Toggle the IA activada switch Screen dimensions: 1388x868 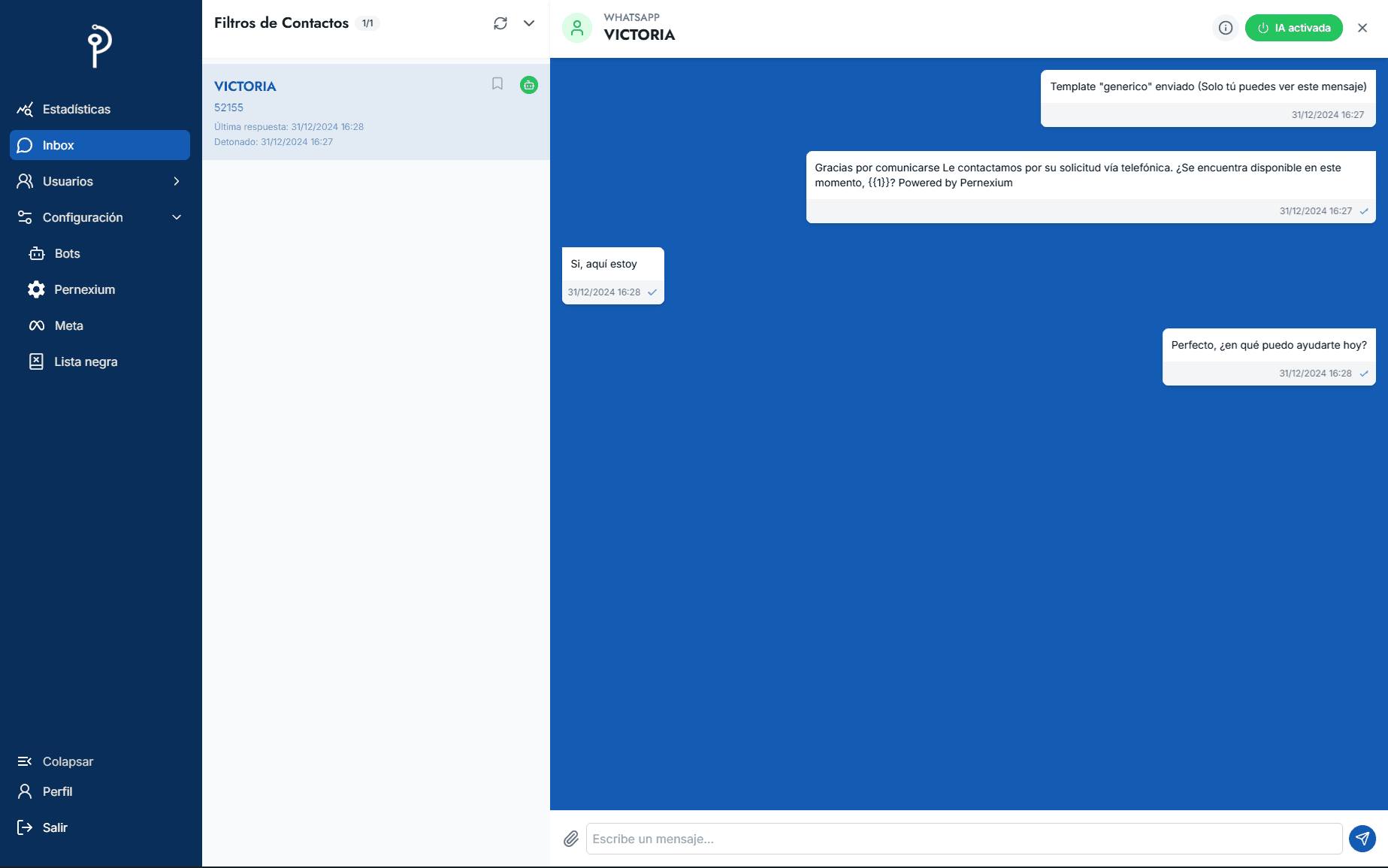tap(1293, 28)
